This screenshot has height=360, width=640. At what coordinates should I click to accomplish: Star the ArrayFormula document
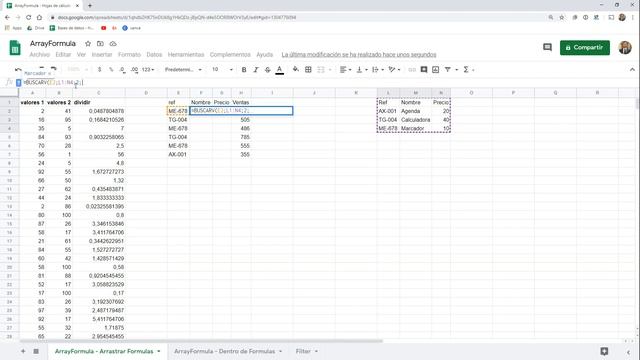[x=88, y=44]
